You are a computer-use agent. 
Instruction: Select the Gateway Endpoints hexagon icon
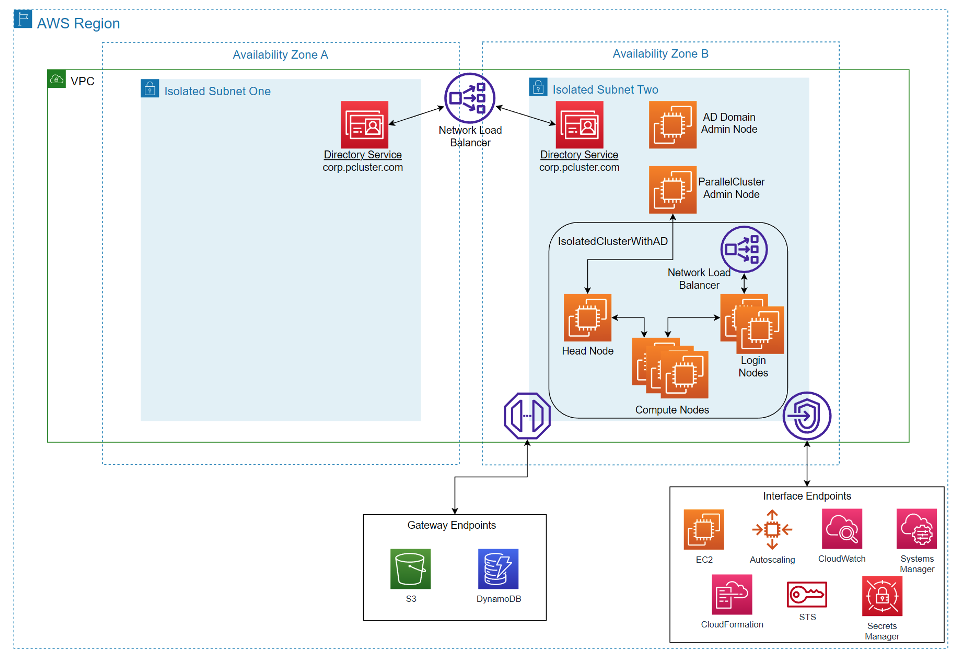tap(528, 416)
